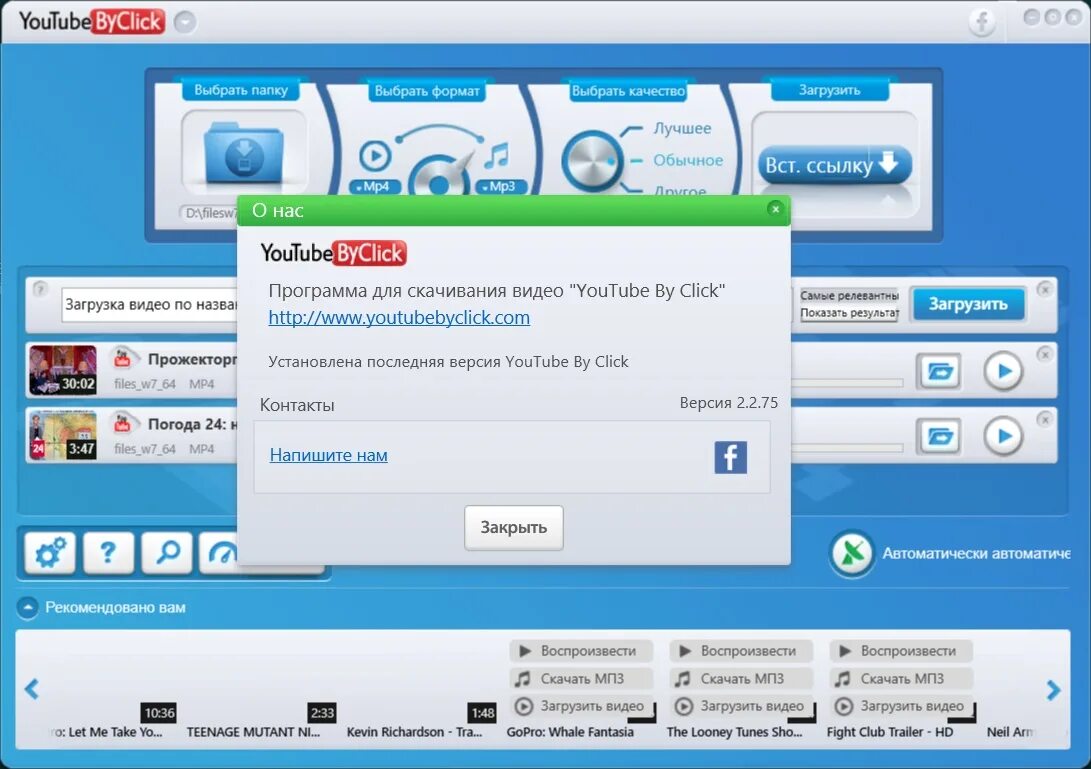Click Загрузить видео for GoPro: Whale Fantasia
1091x769 pixels.
coord(581,706)
